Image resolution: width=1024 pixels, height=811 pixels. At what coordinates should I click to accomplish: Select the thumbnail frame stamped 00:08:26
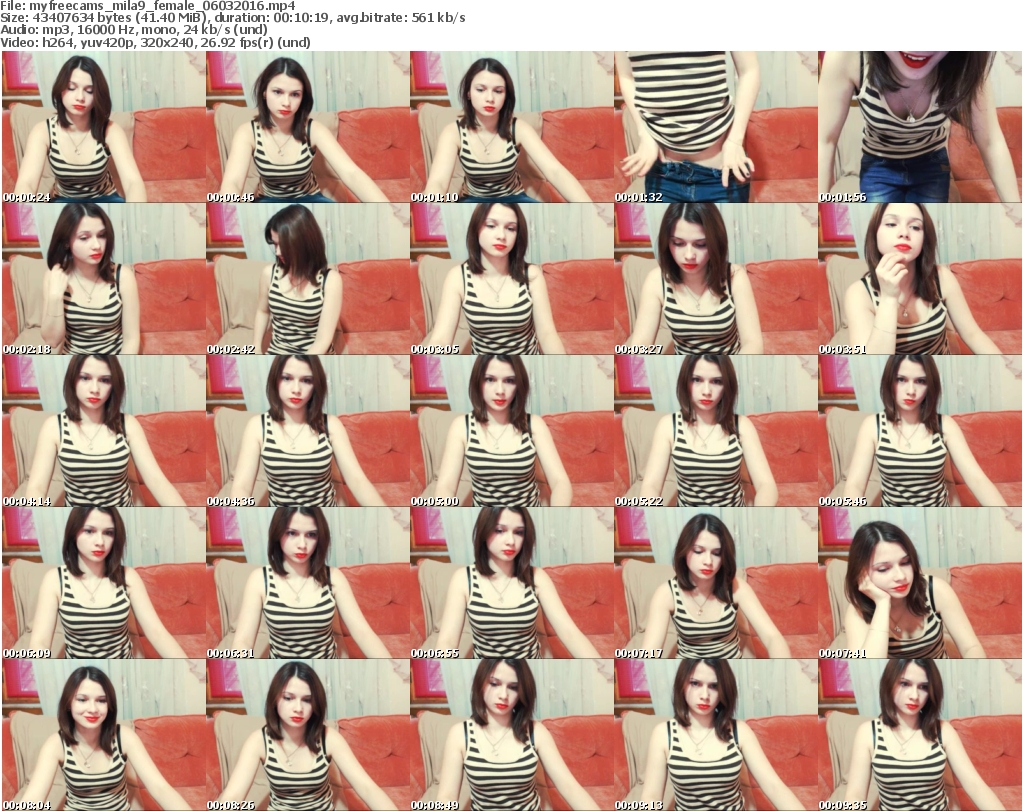pos(308,735)
